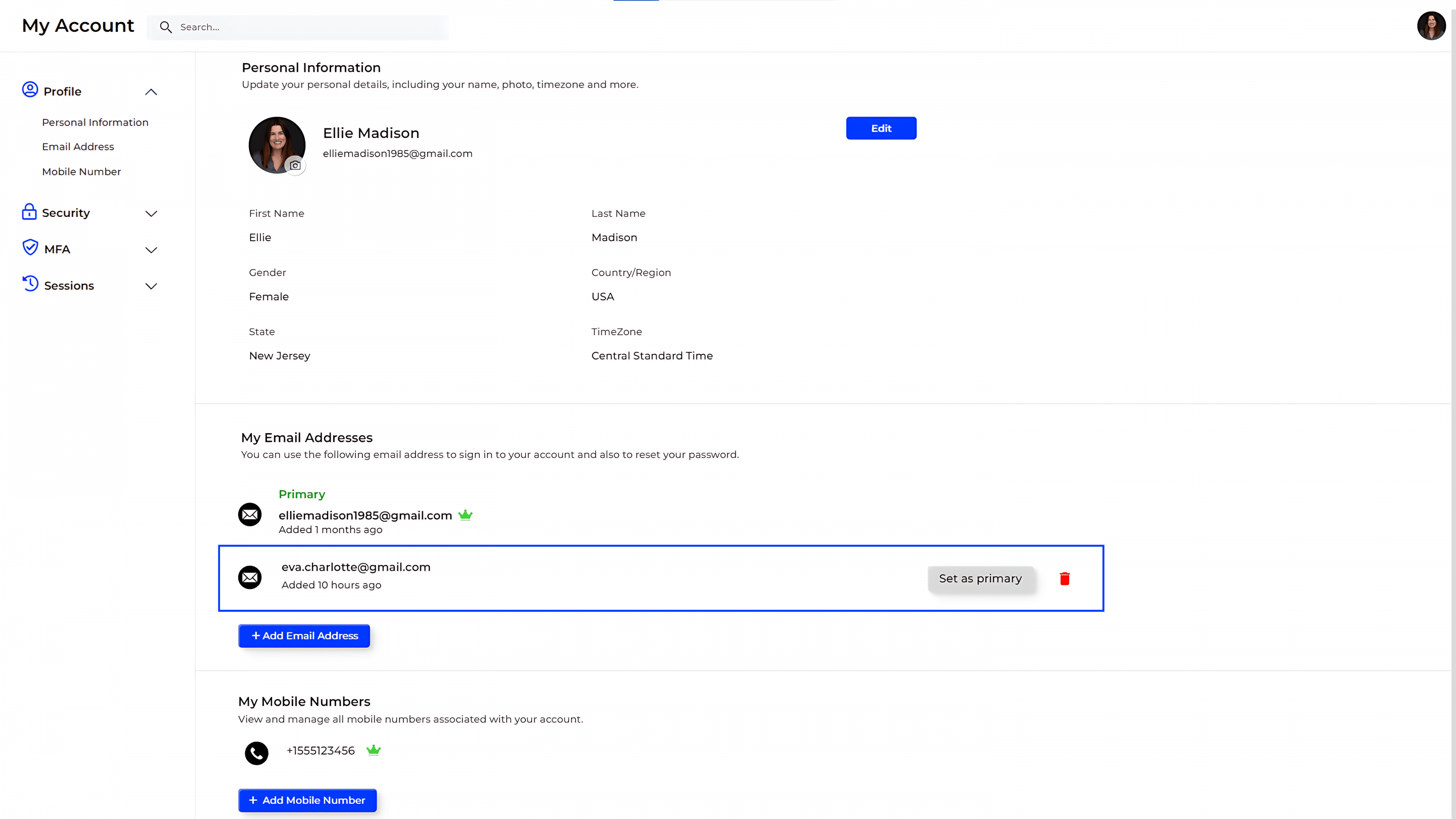Click 'Added 10 hours ago' text
1456x819 pixels.
[x=332, y=585]
